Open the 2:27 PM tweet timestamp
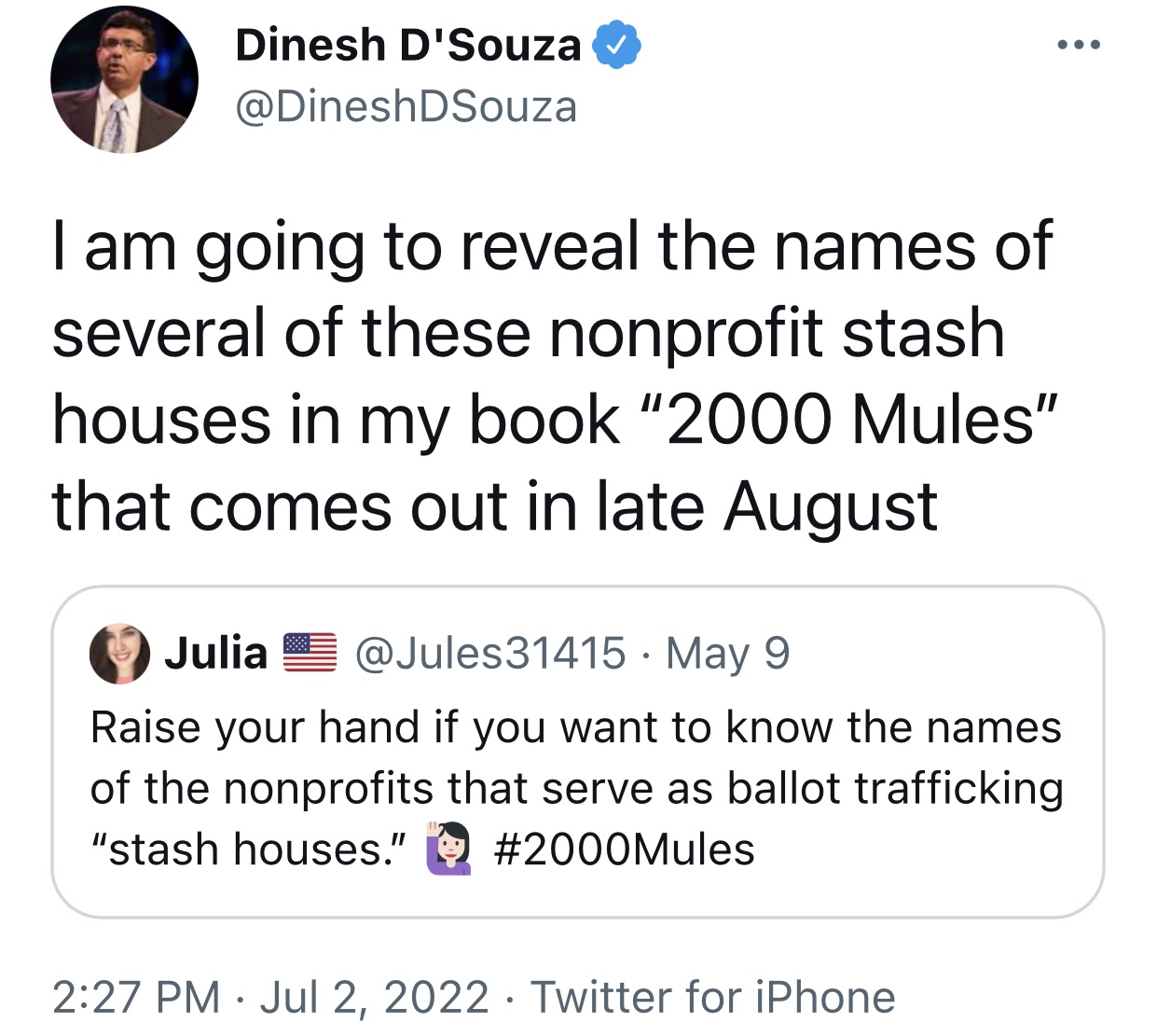 (137, 997)
